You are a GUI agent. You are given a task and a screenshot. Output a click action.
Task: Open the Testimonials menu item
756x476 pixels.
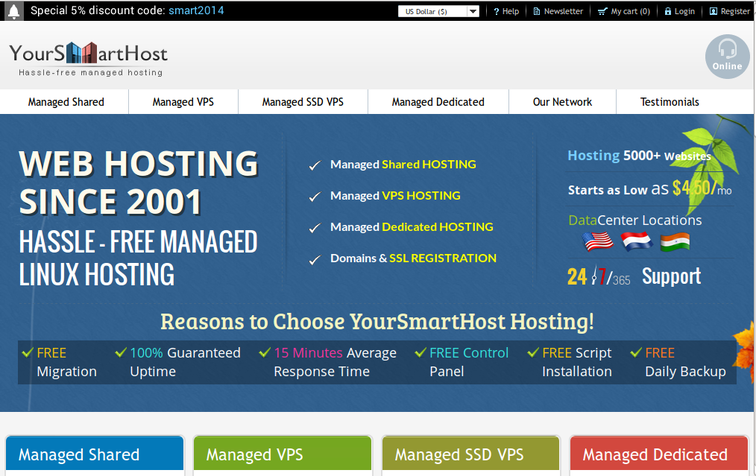pos(669,102)
